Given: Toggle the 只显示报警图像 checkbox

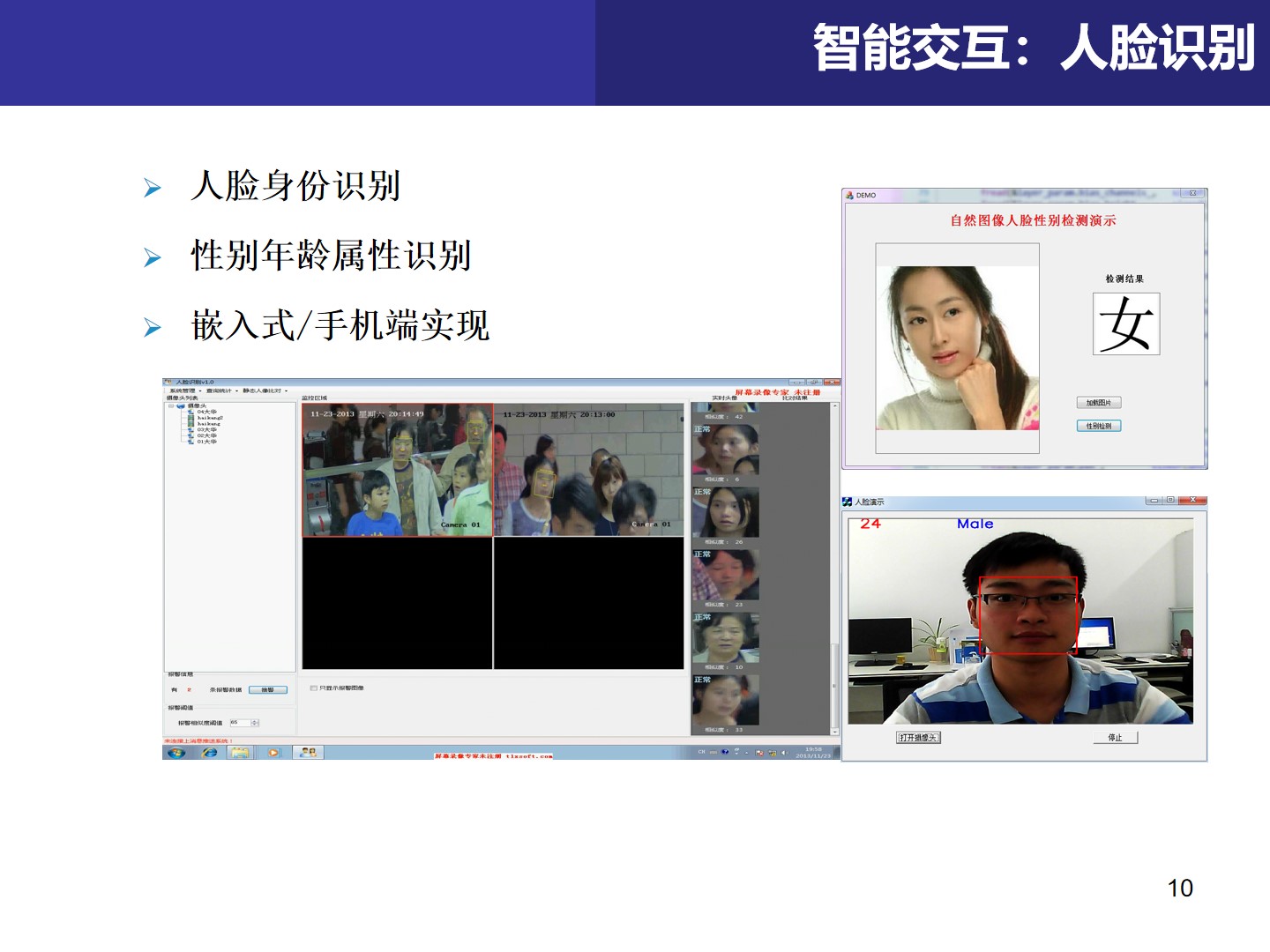Looking at the screenshot, I should [314, 688].
